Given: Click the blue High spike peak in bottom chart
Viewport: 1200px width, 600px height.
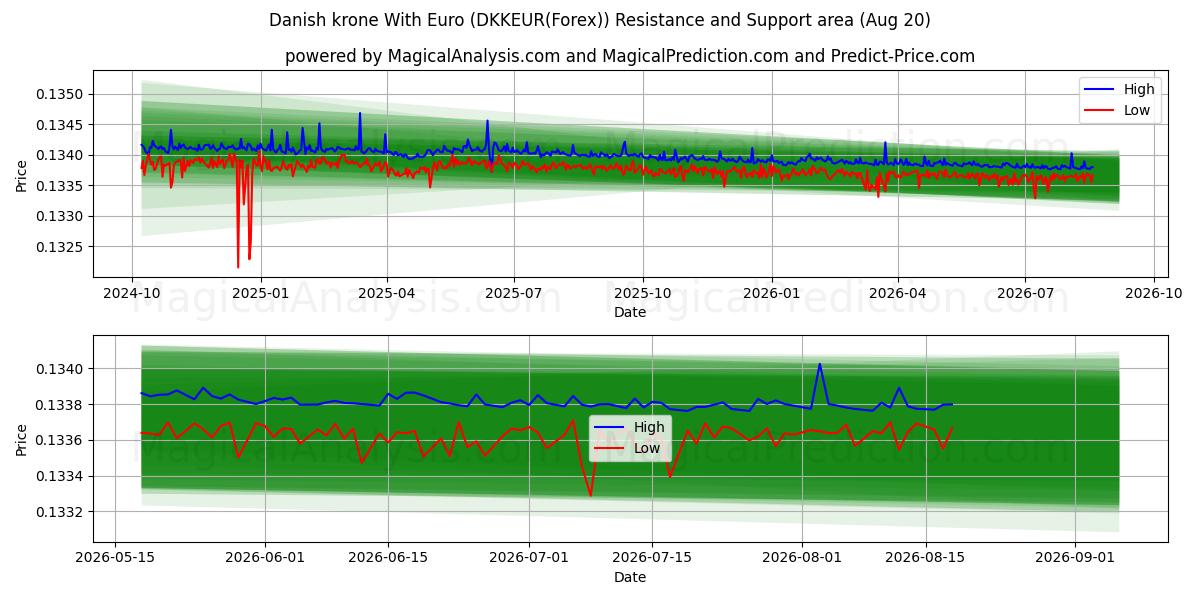Looking at the screenshot, I should pos(820,364).
